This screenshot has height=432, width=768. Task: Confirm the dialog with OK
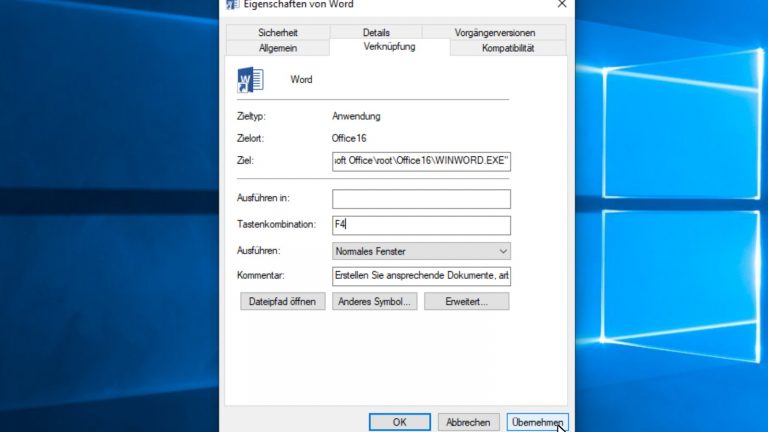[399, 423]
